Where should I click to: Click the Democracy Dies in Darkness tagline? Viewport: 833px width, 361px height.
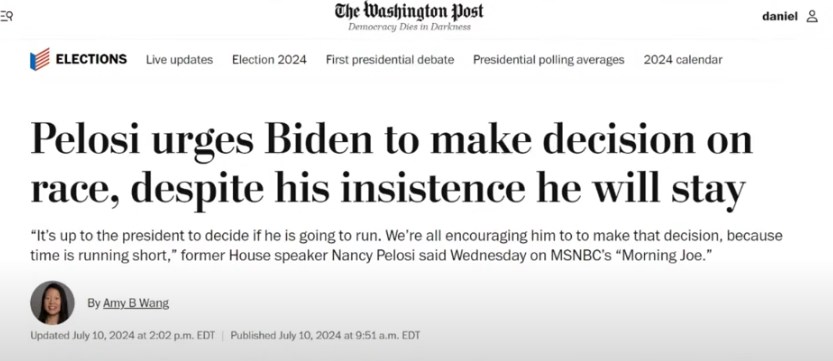click(x=409, y=27)
